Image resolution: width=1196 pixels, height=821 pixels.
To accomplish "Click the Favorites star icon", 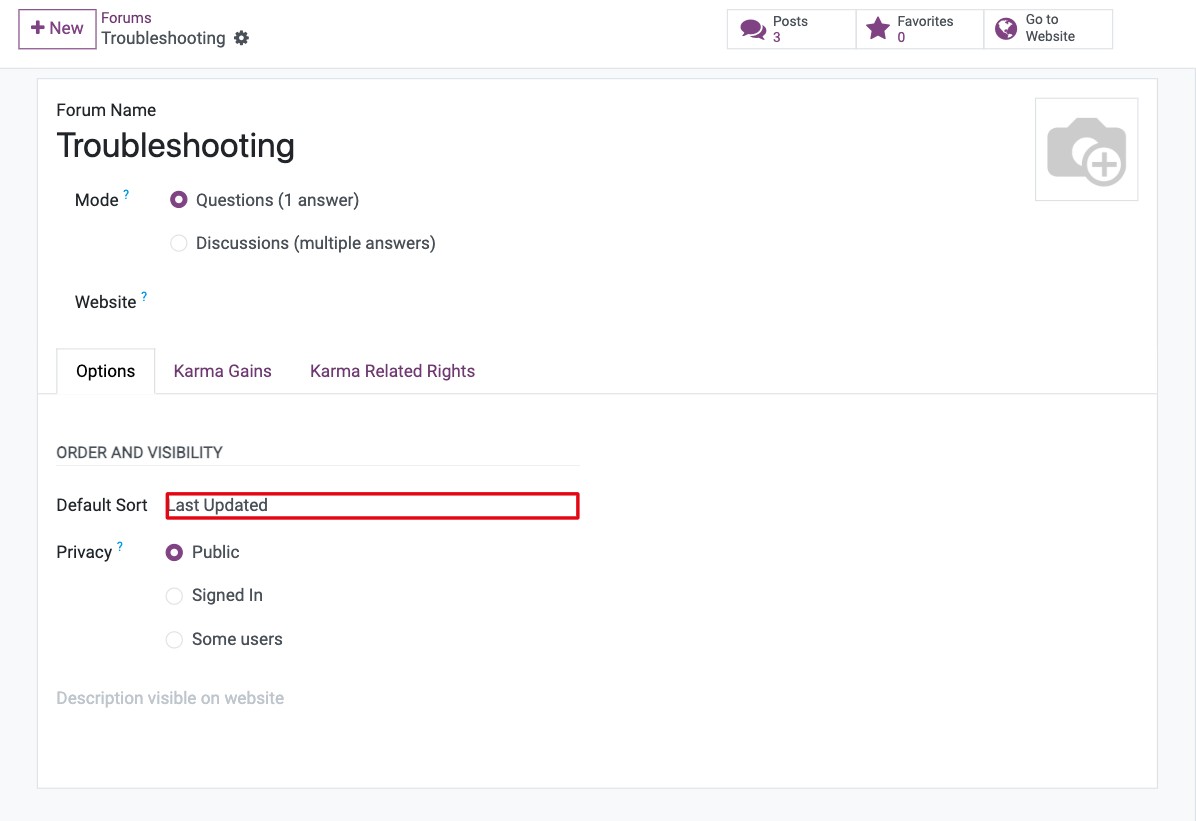I will pos(878,29).
